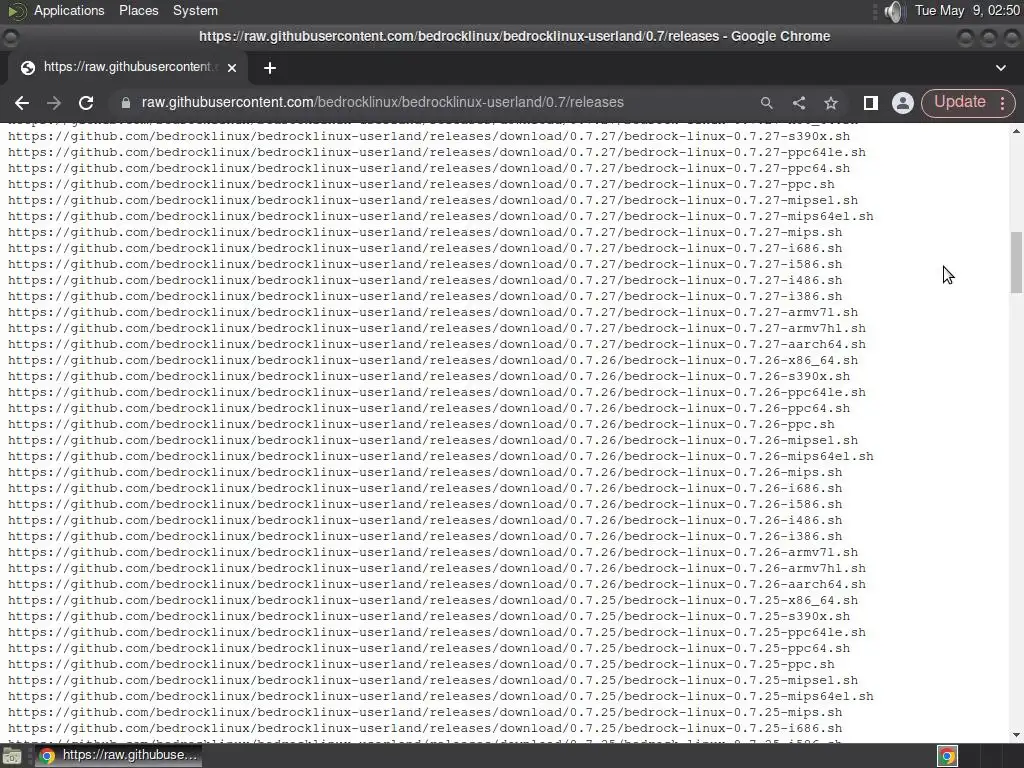This screenshot has width=1024, height=768.
Task: Click the 0.7.26-aarch64.sh URL line
Action: coord(437,584)
